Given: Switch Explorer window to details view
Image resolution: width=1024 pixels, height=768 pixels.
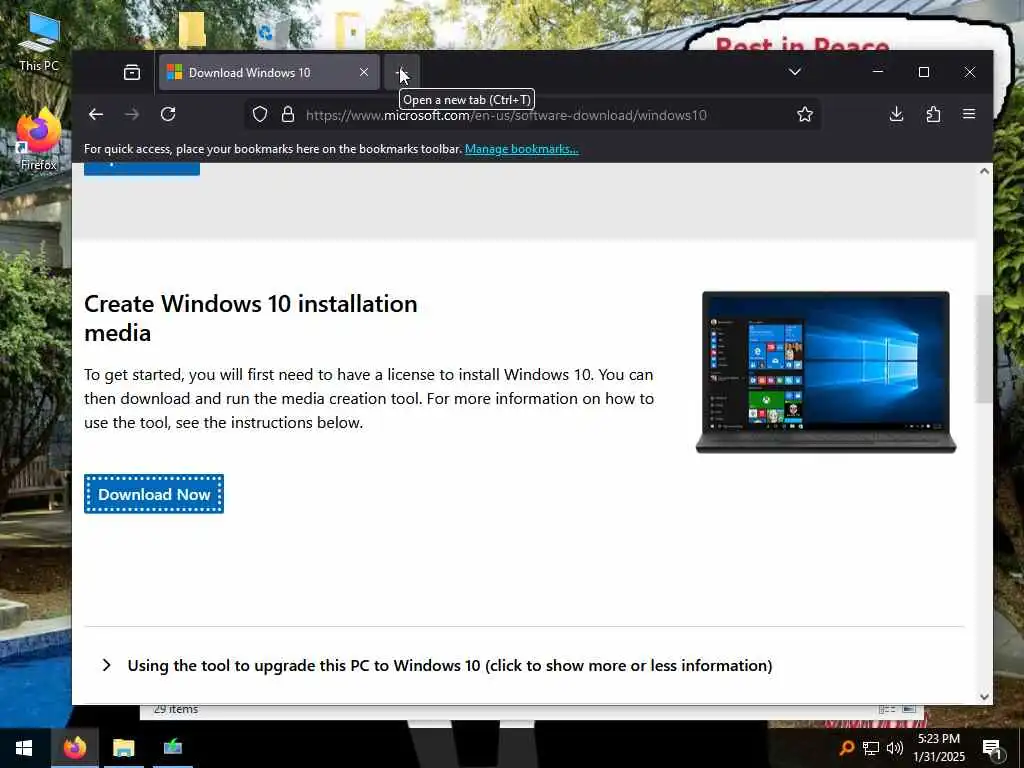Looking at the screenshot, I should pyautogui.click(x=887, y=709).
